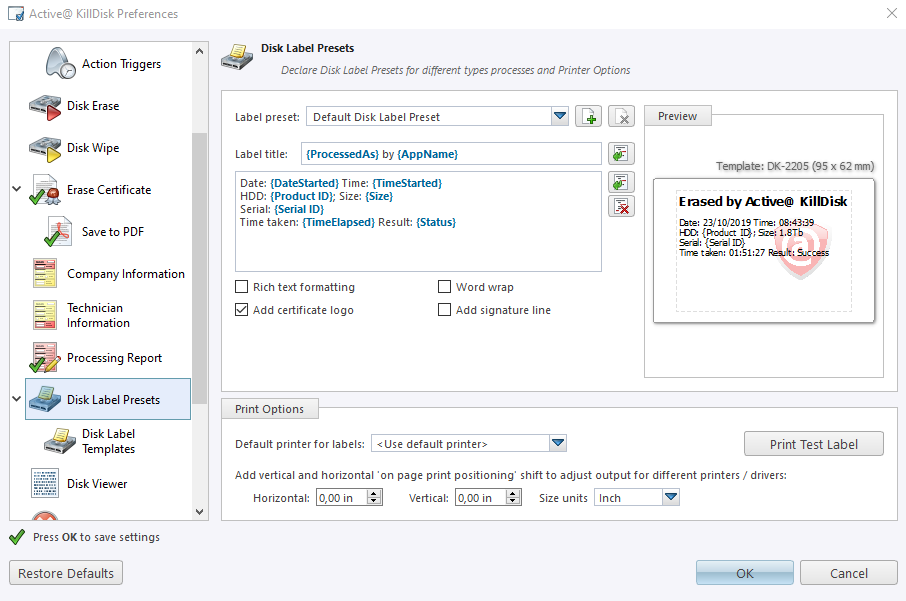
Task: Open the Label preset dropdown
Action: click(559, 117)
